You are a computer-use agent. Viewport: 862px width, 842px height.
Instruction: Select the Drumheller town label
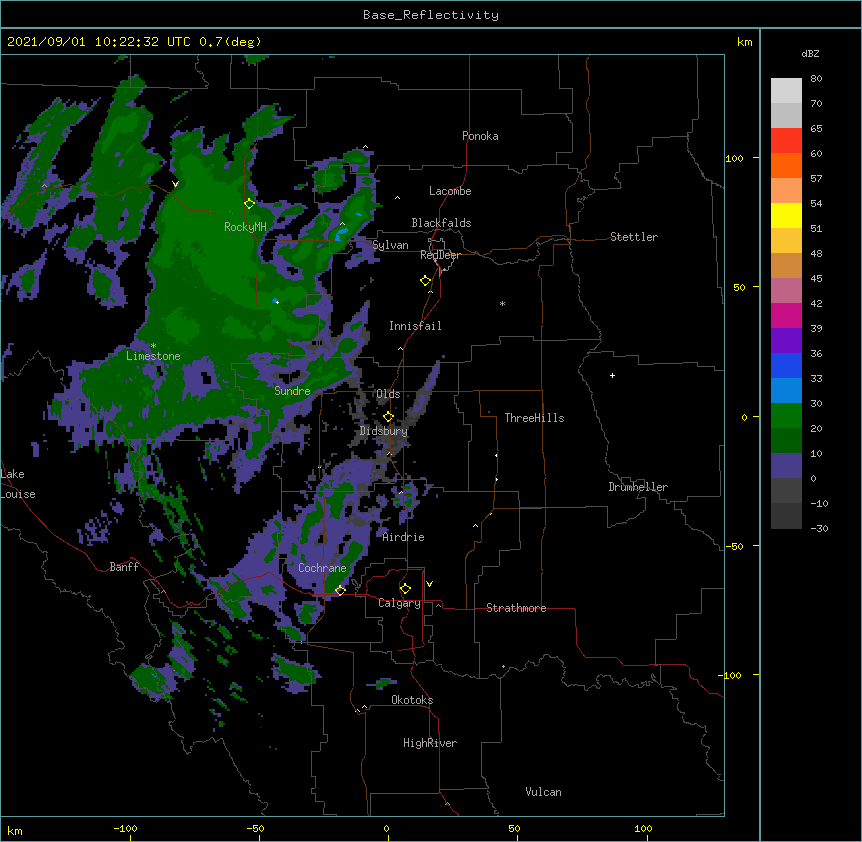(638, 487)
